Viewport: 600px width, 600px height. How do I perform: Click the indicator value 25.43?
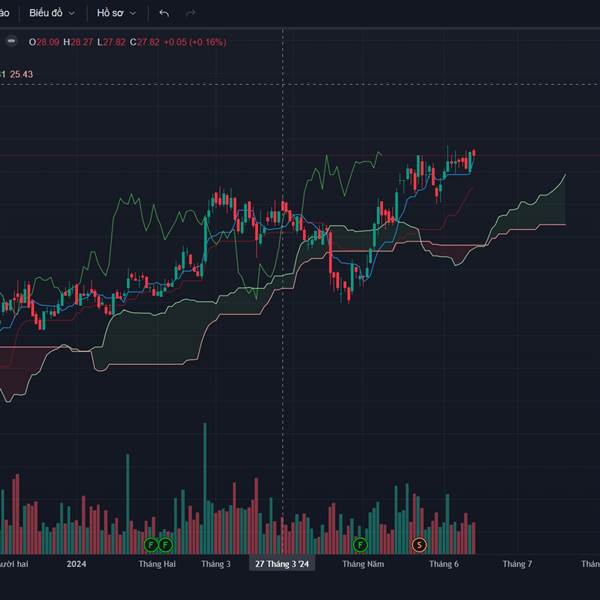click(20, 74)
